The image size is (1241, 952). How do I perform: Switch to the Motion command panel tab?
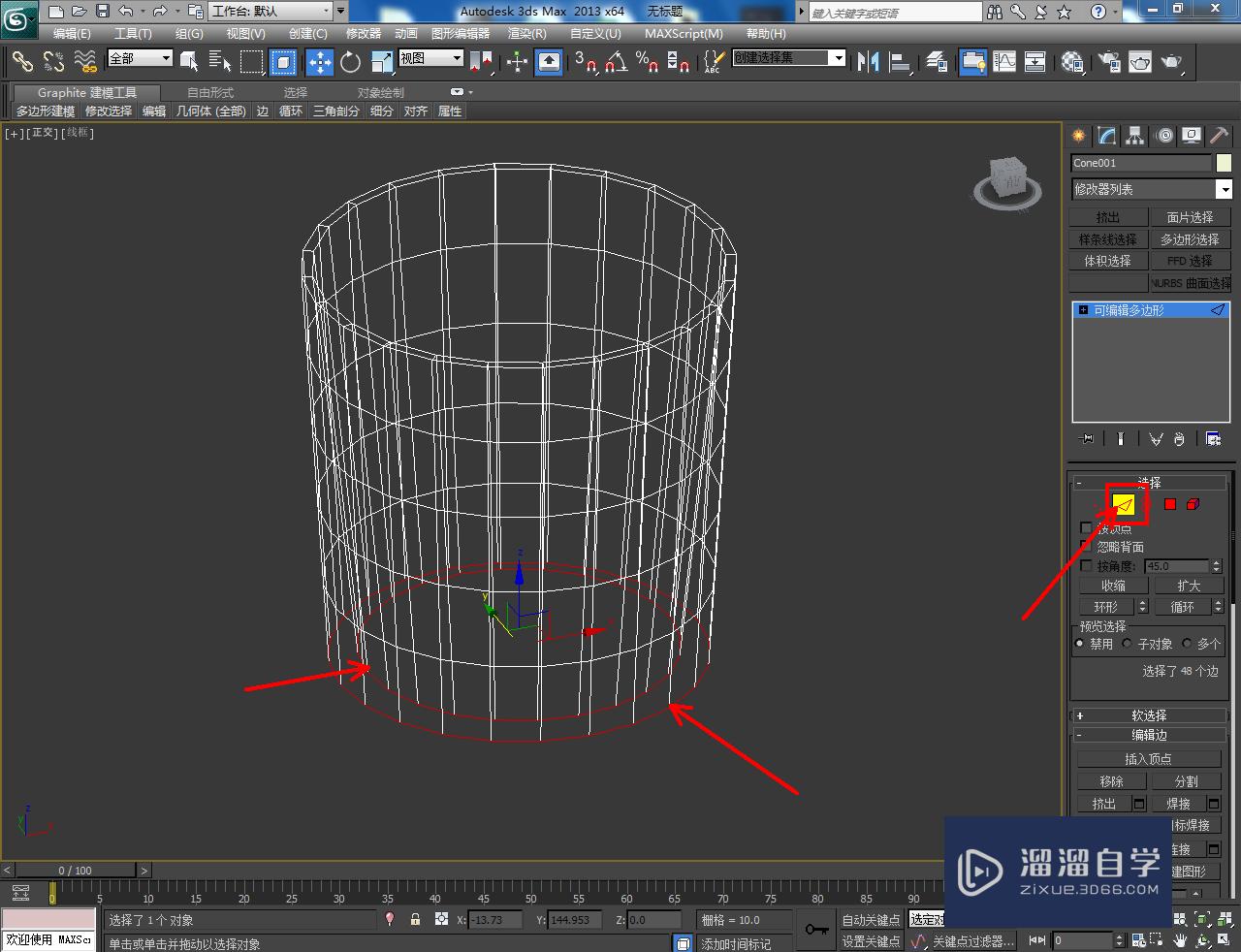(1164, 136)
